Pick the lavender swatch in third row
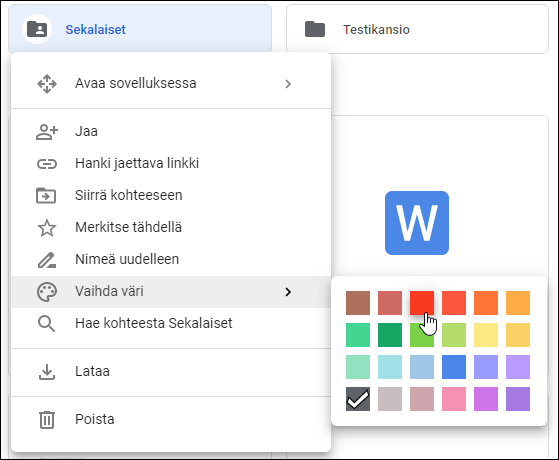The height and width of the screenshot is (460, 559). pos(518,367)
